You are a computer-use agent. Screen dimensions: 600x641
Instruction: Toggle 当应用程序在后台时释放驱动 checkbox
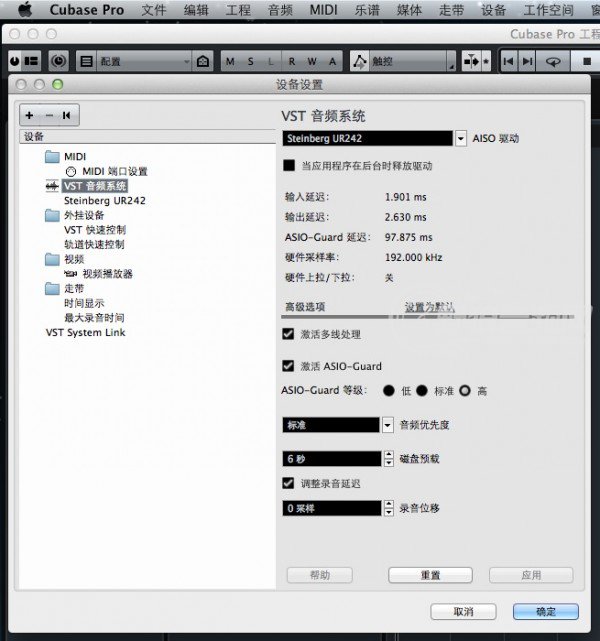289,166
